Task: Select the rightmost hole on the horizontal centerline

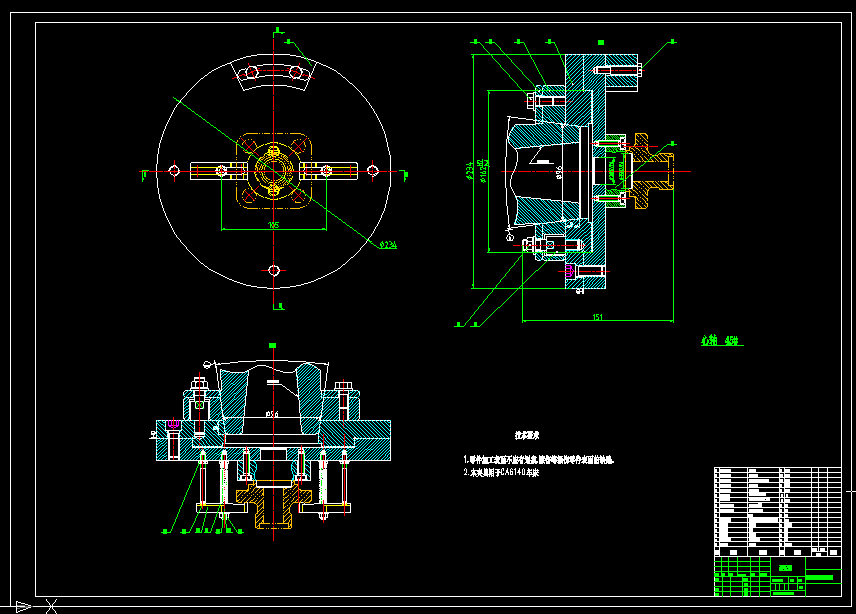Action: (x=373, y=171)
